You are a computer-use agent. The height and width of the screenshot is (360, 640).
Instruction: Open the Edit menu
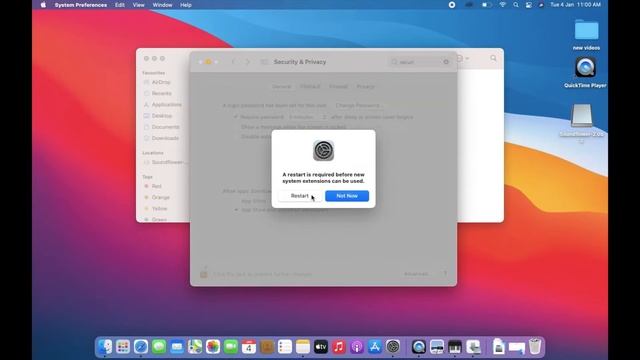120,5
